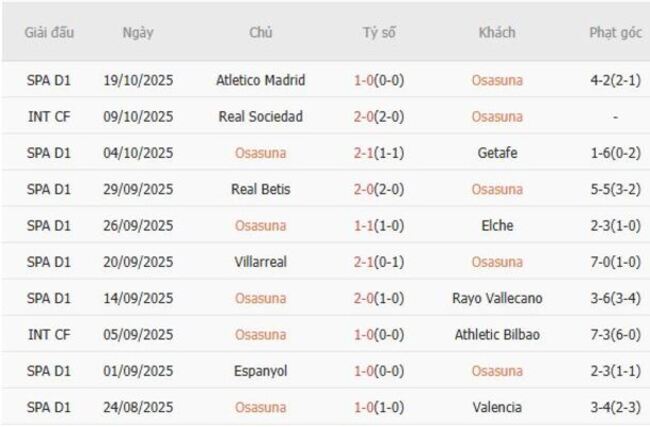Viewport: 650px width, 427px height.
Task: Select the date 24/08/2025
Action: pyautogui.click(x=138, y=407)
